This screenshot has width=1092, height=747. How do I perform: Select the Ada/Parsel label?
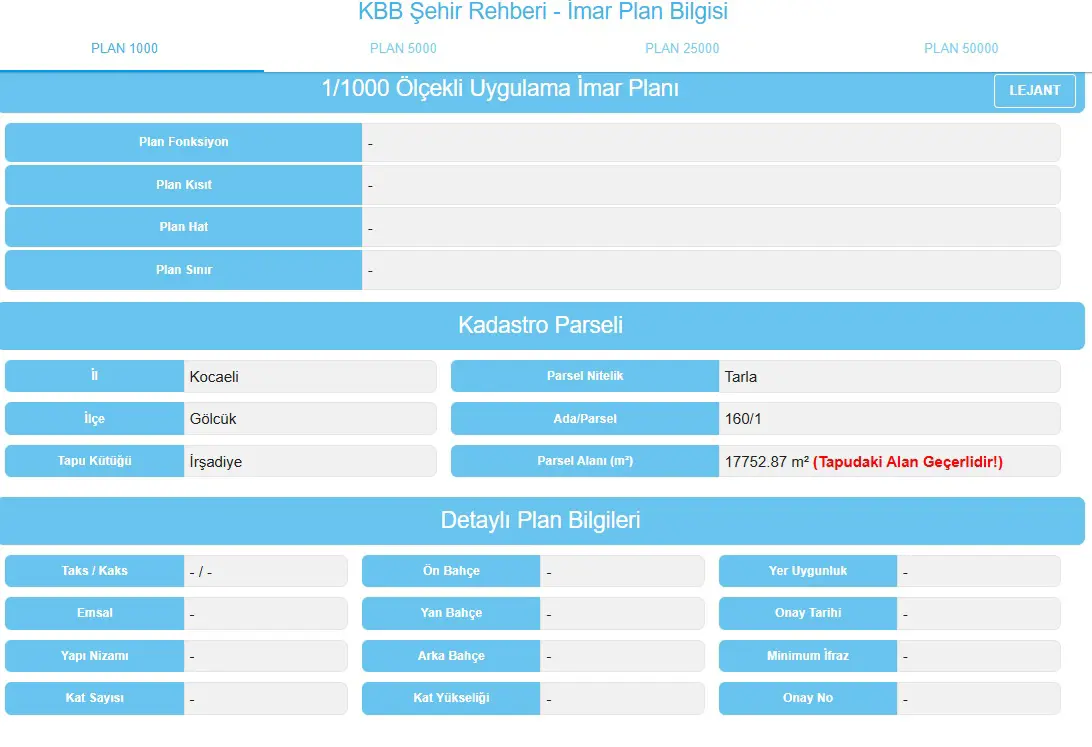click(585, 418)
